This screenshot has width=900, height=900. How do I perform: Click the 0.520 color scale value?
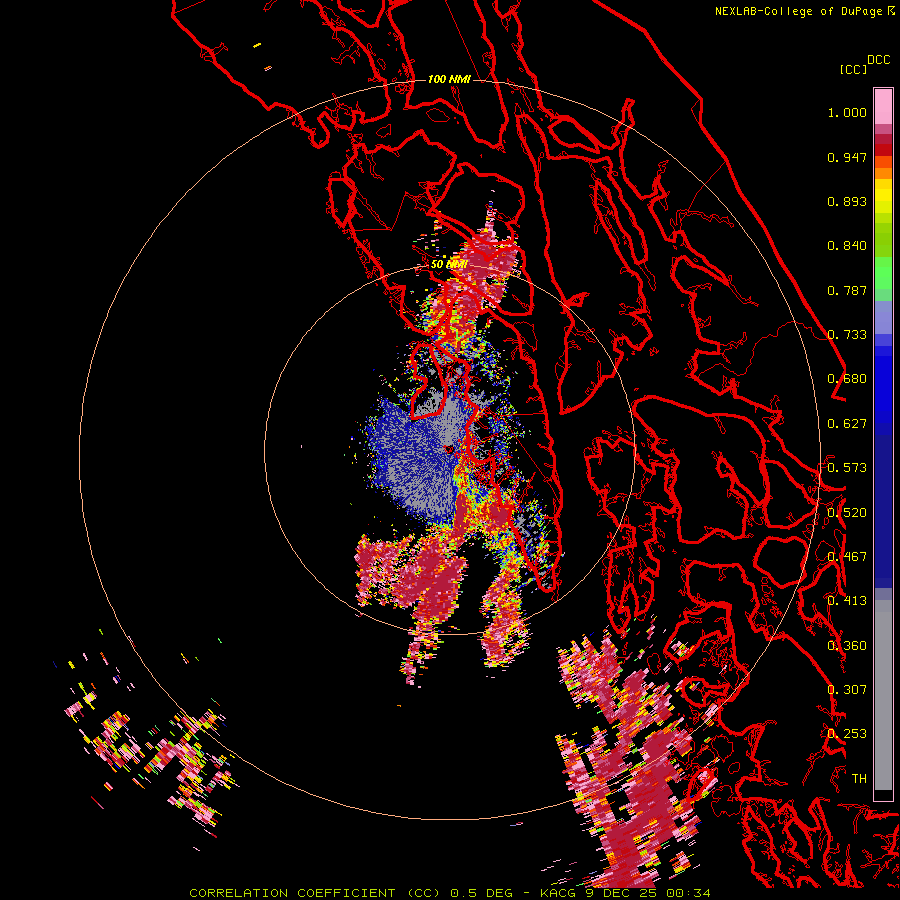tap(847, 513)
